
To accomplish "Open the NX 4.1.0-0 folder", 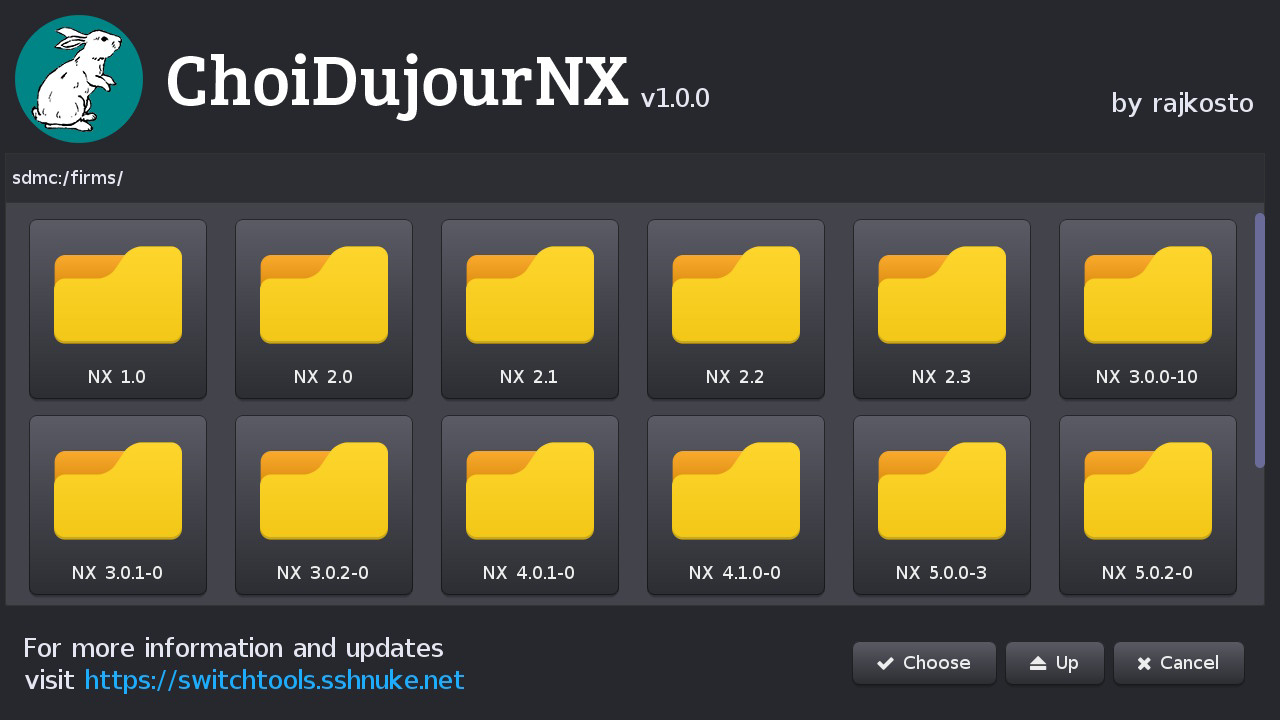I will [x=736, y=505].
